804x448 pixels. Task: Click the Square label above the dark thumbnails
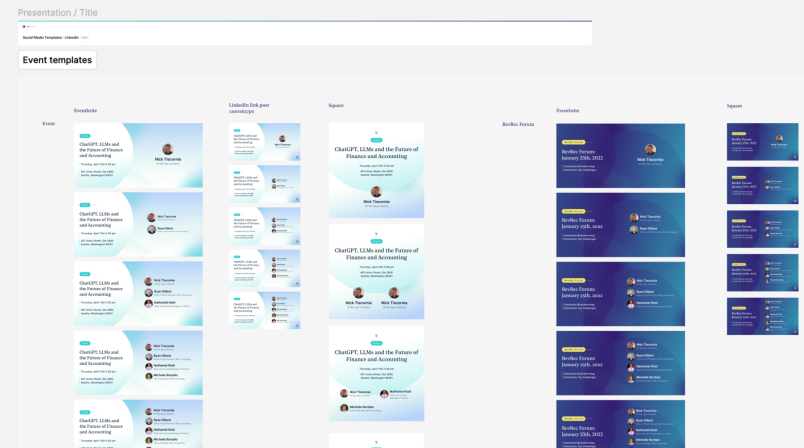(734, 106)
